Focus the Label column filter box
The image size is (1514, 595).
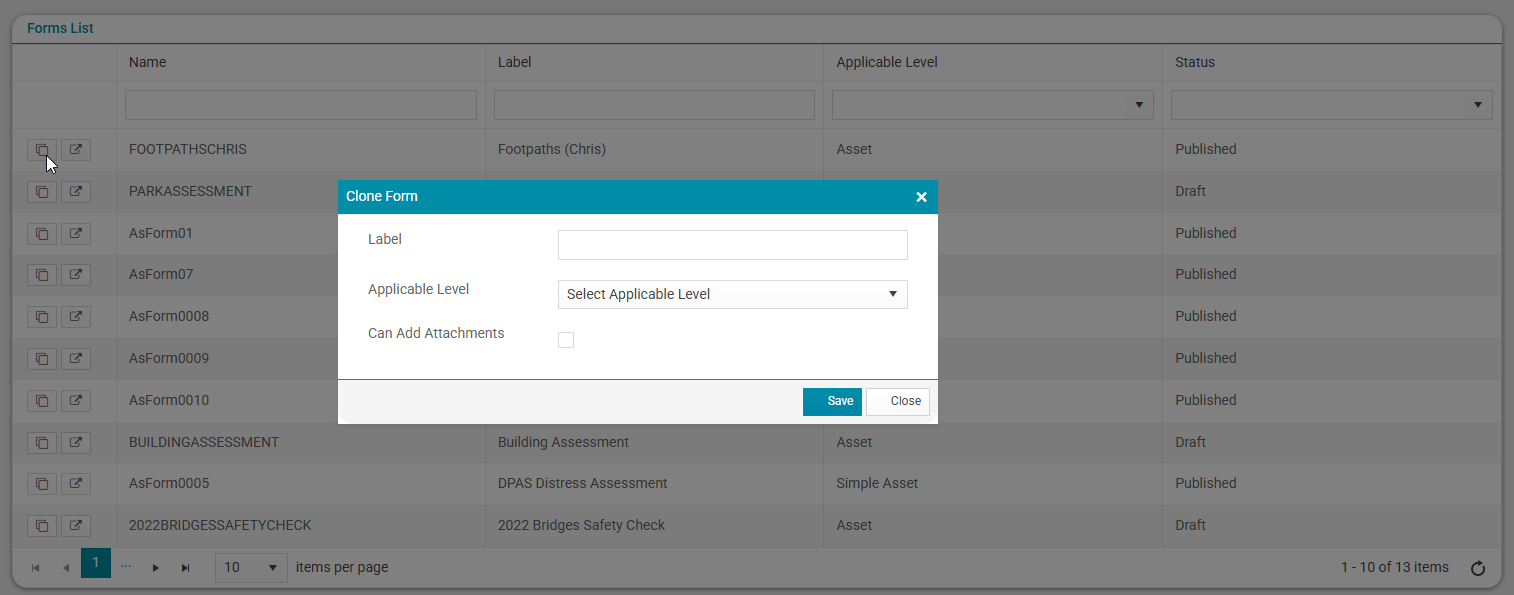coord(655,105)
